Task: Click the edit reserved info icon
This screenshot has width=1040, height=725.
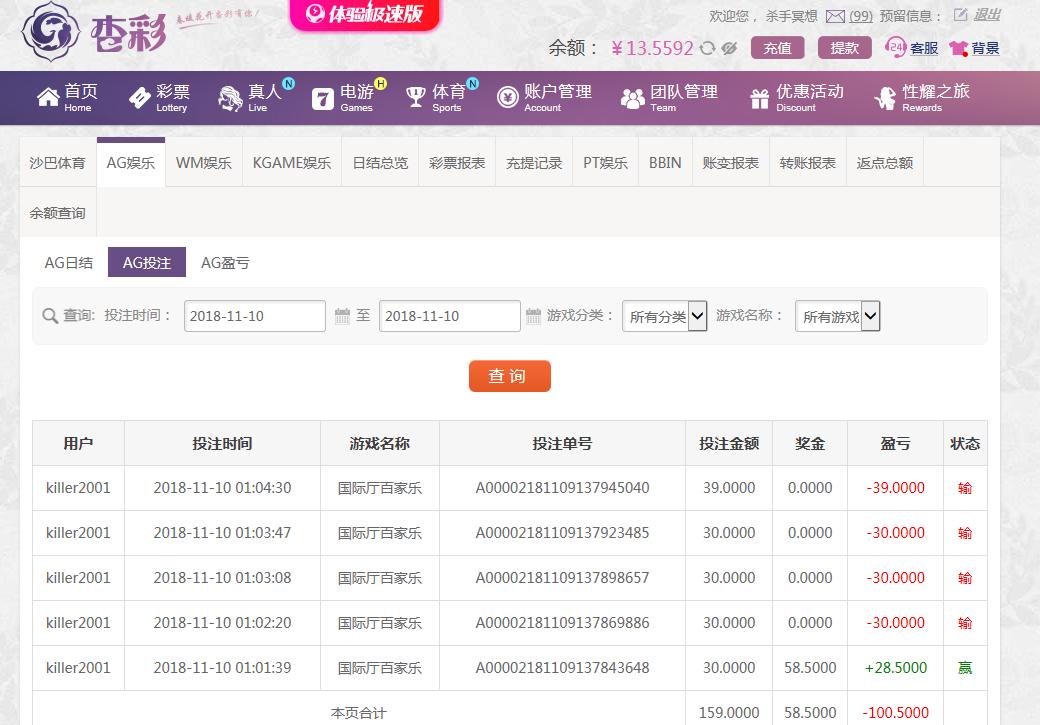Action: [x=960, y=15]
